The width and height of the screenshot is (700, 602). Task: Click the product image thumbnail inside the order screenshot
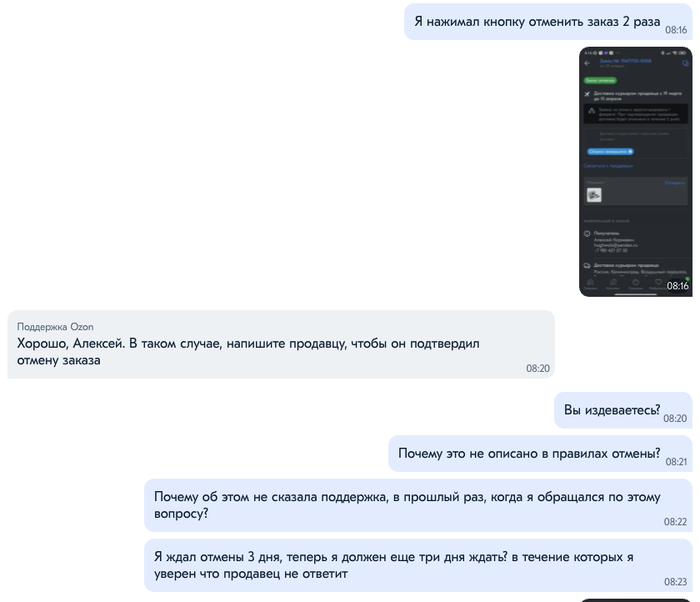(594, 195)
